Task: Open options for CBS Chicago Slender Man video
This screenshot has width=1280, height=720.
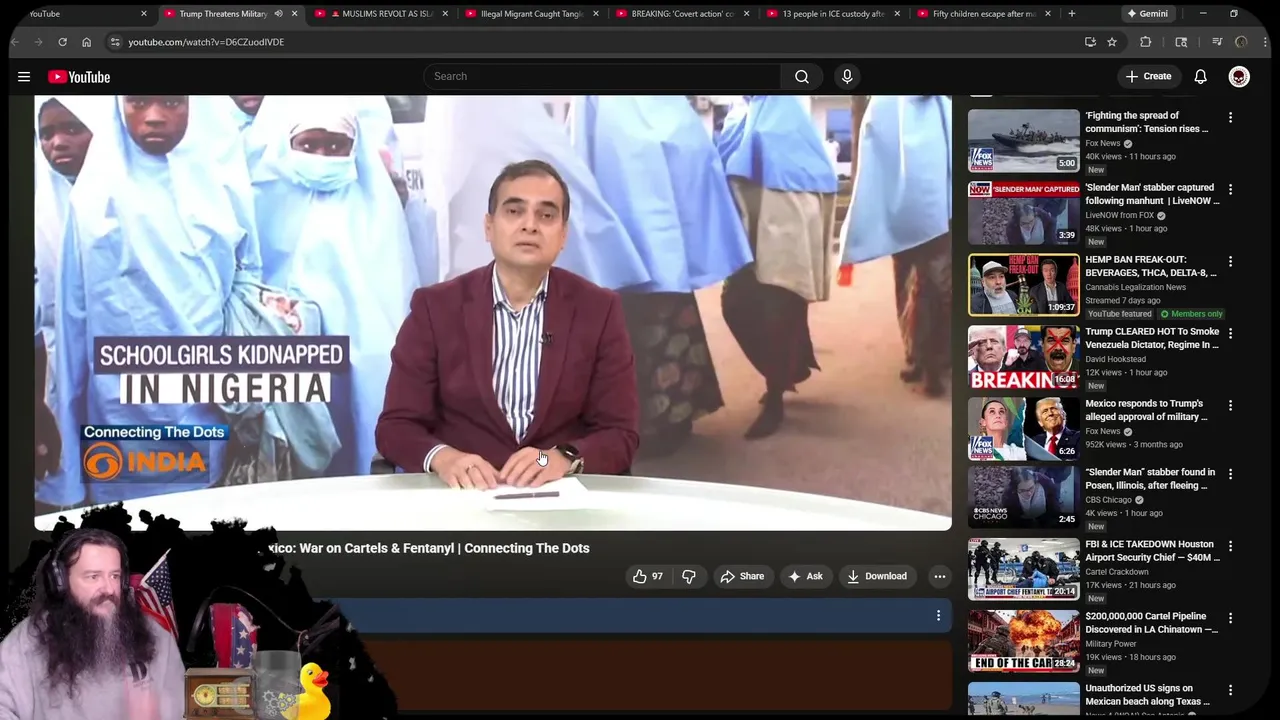Action: [1231, 475]
